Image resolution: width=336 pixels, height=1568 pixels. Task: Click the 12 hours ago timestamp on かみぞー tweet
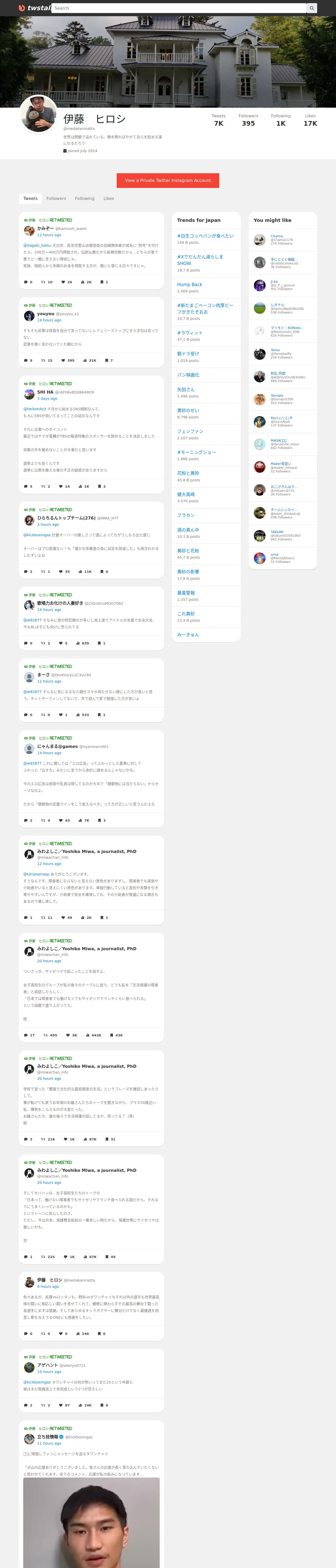coord(49,235)
